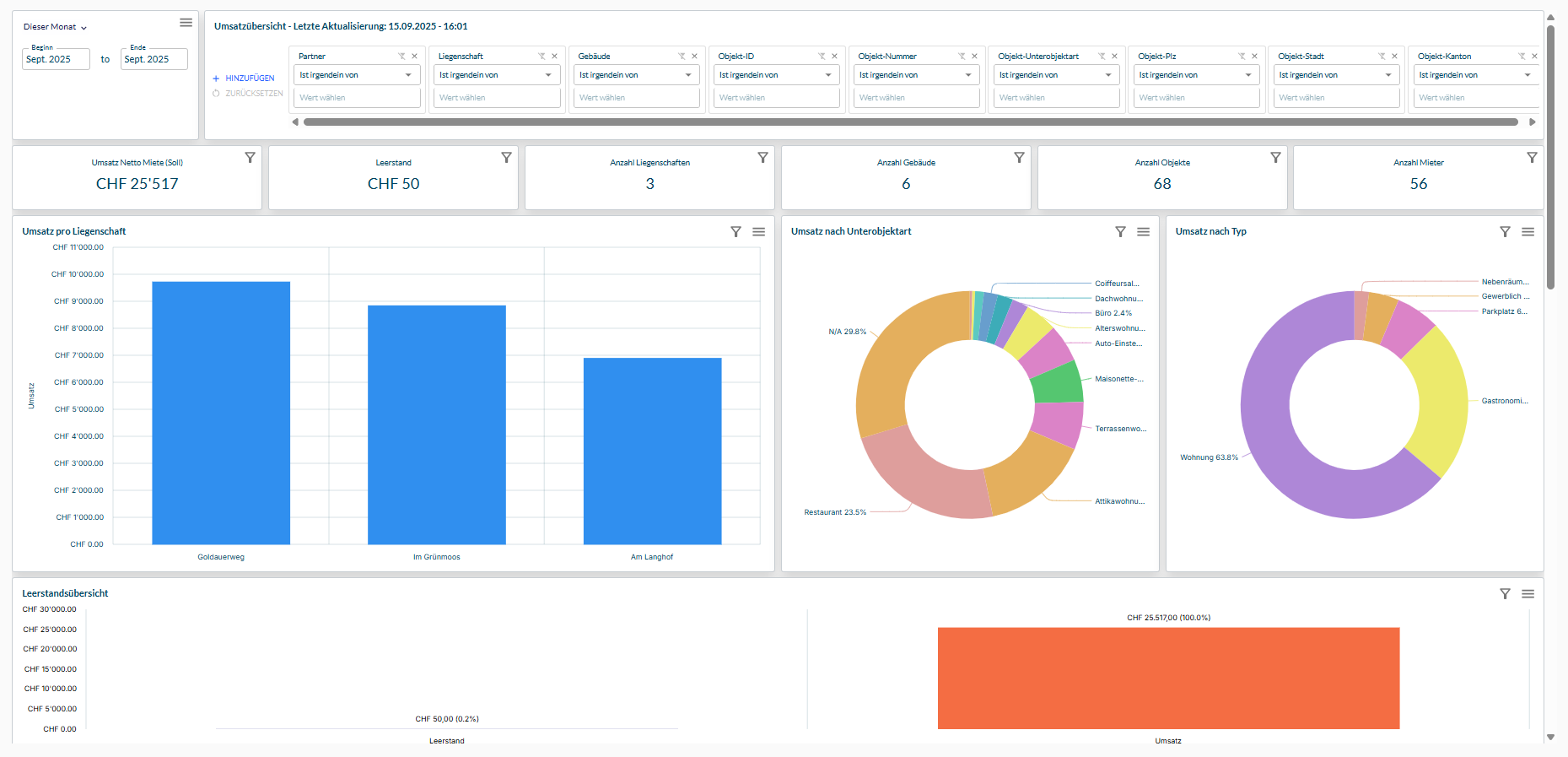The width and height of the screenshot is (1568, 757).
Task: Open hamburger menu of Umsatz nach Typ
Action: pyautogui.click(x=1528, y=232)
